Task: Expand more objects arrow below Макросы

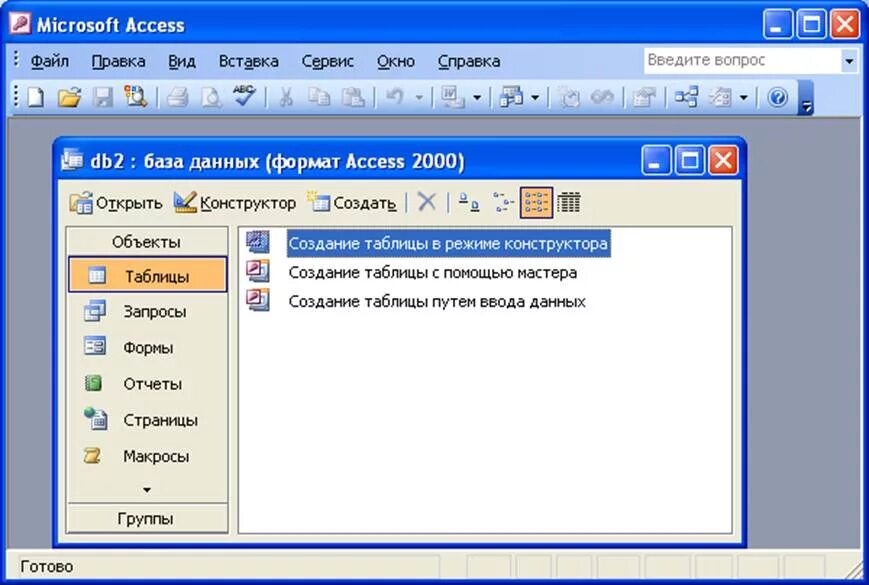Action: point(147,490)
